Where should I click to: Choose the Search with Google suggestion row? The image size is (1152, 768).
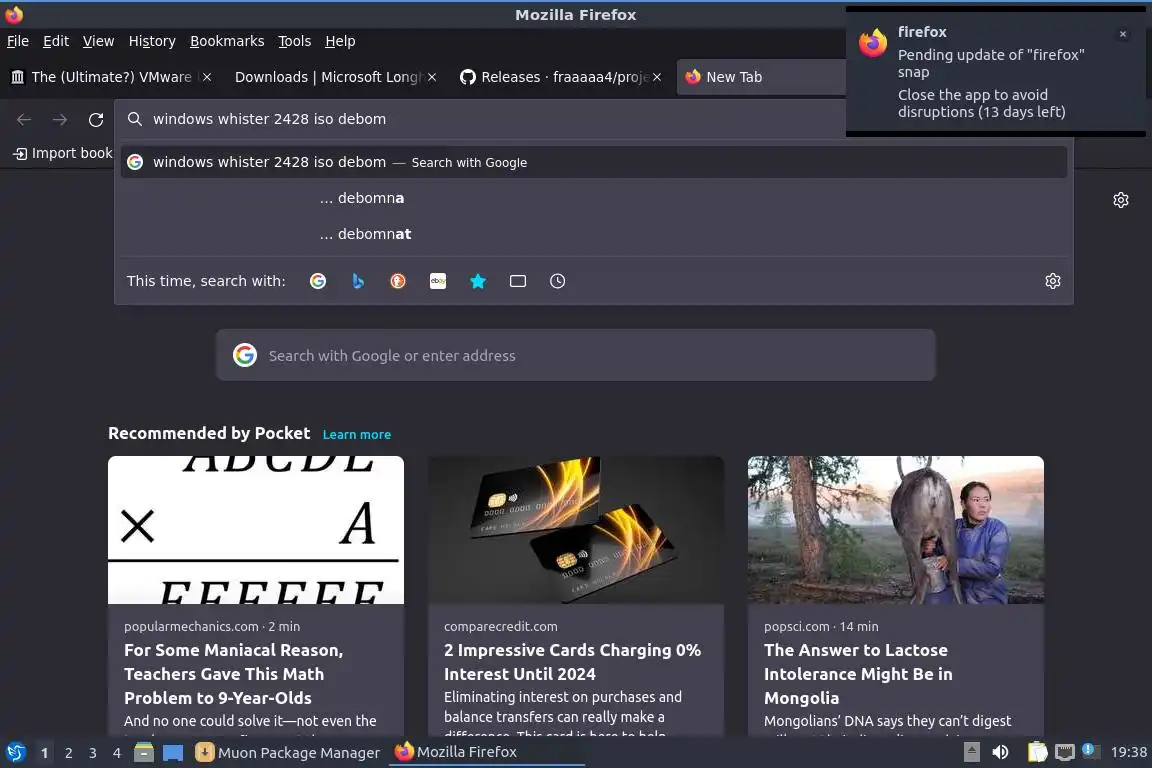[x=594, y=162]
